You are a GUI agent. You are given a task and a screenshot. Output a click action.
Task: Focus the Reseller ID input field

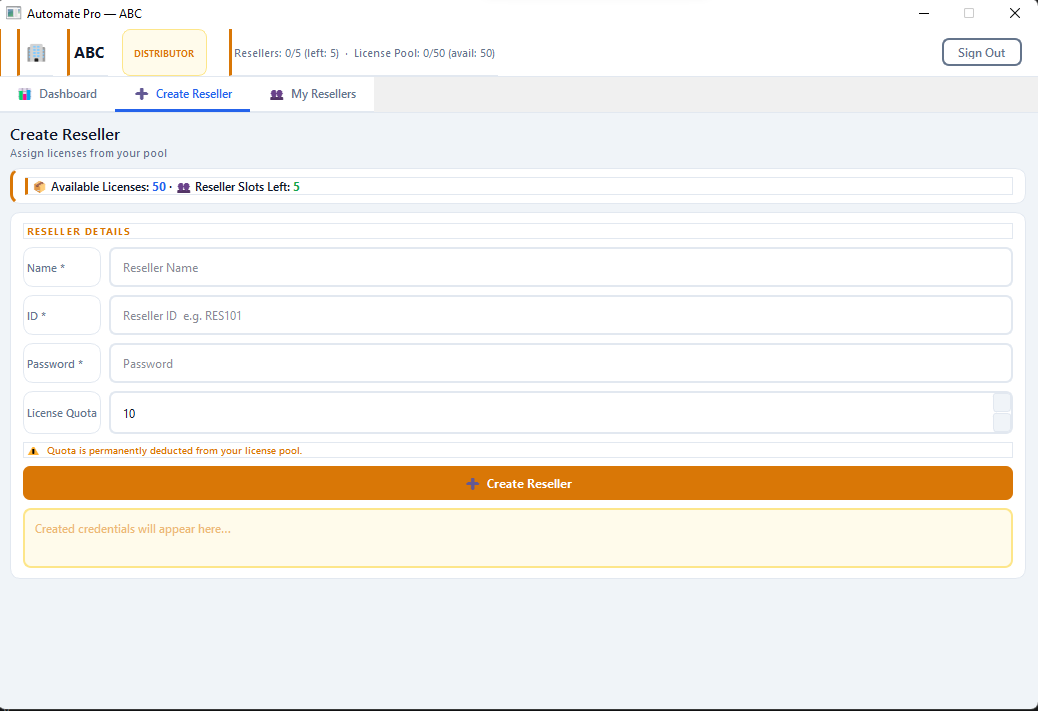tap(561, 316)
